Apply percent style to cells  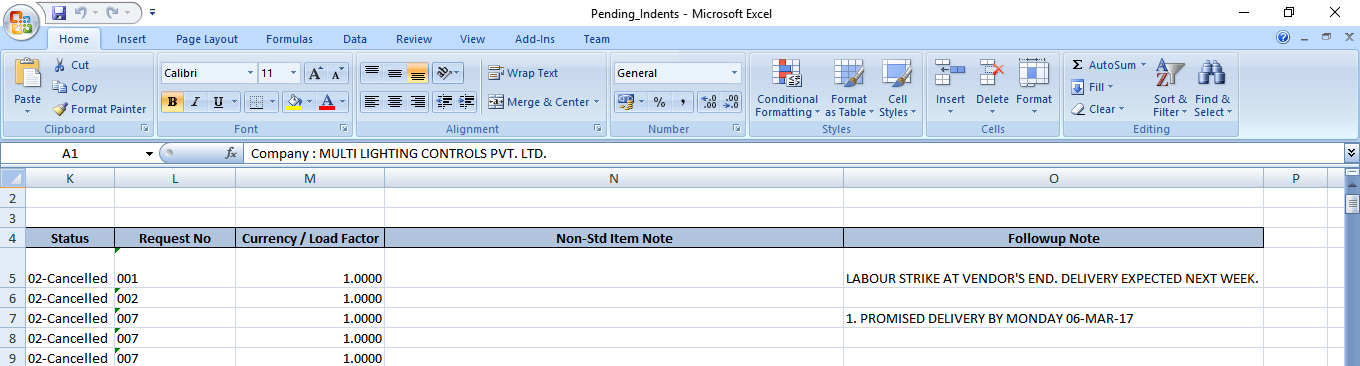[659, 102]
